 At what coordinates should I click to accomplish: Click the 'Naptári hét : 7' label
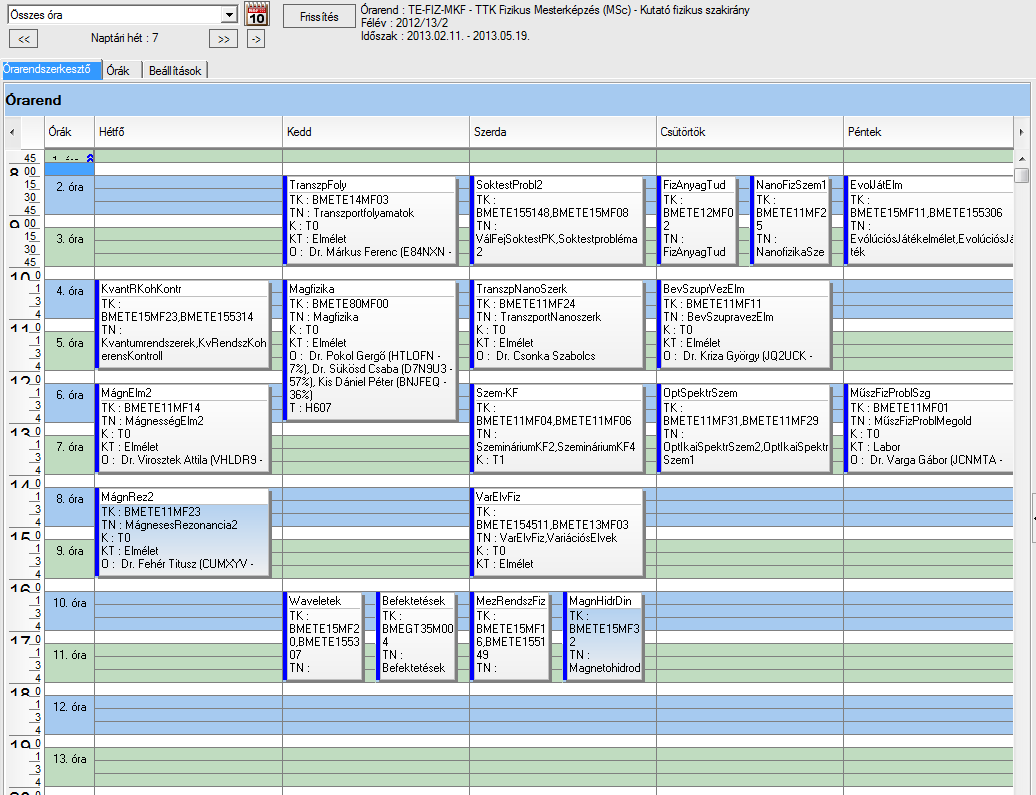tap(124, 38)
